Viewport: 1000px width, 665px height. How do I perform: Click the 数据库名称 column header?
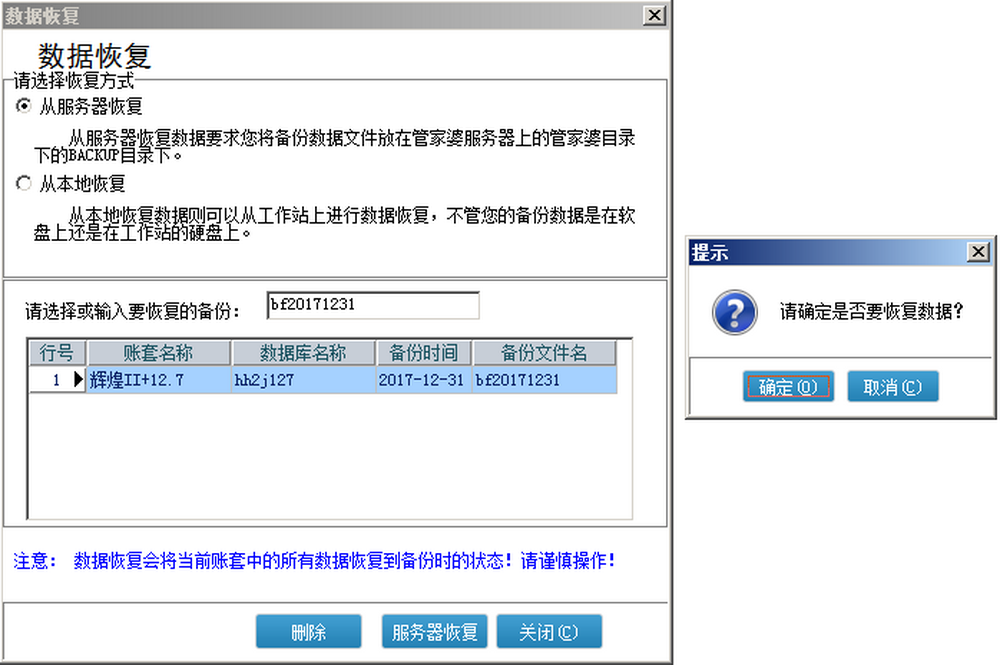[304, 353]
